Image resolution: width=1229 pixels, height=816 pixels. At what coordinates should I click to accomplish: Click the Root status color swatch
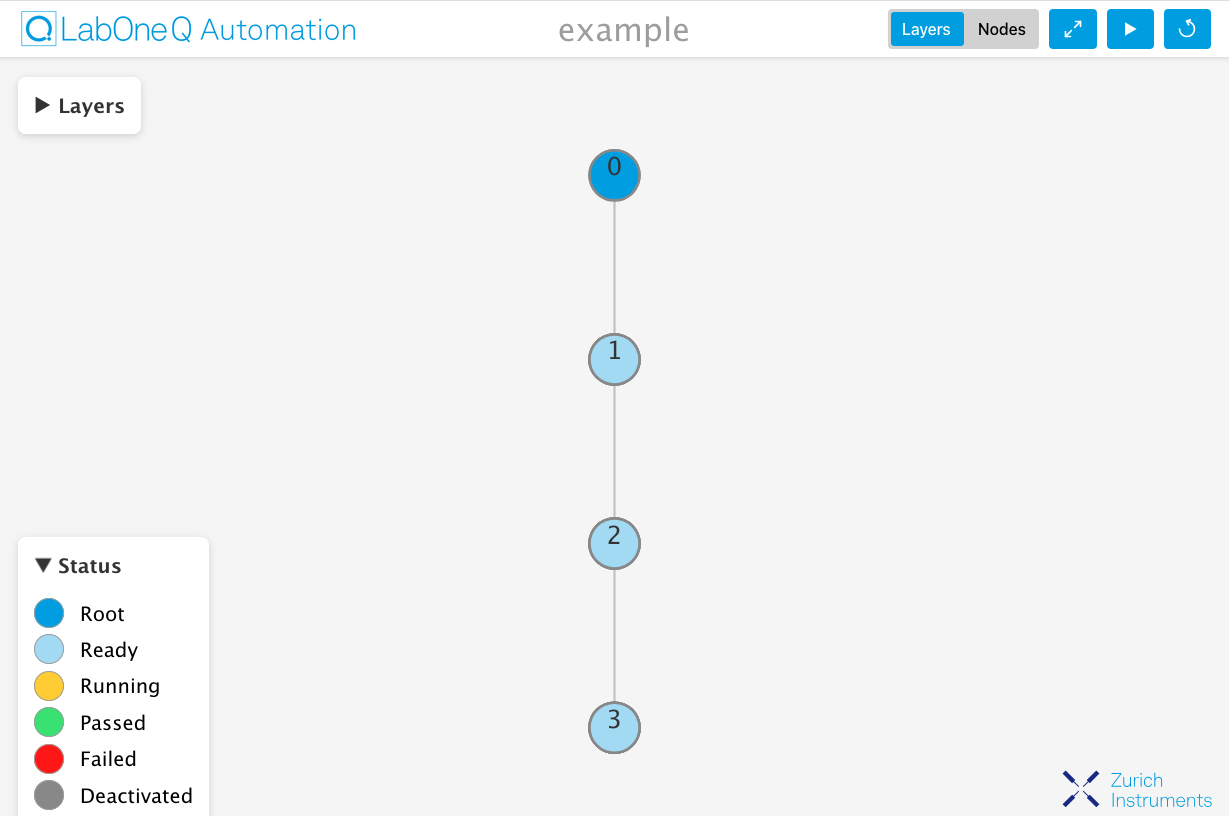click(x=49, y=613)
